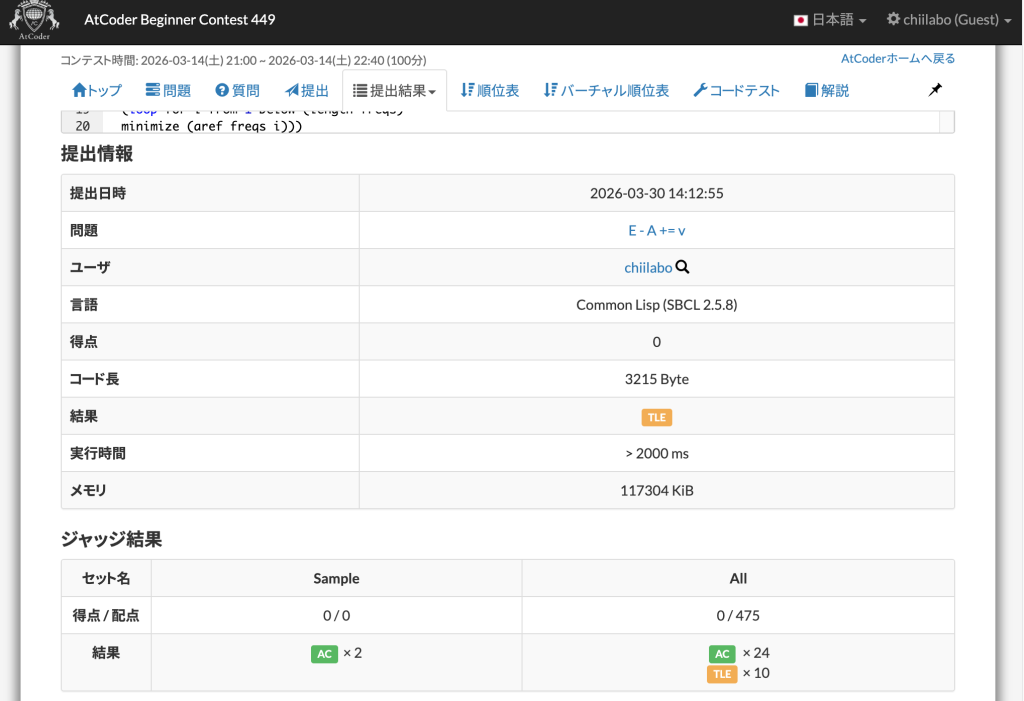1024x701 pixels.
Task: Open the chiilabo user profile link
Action: [x=648, y=267]
